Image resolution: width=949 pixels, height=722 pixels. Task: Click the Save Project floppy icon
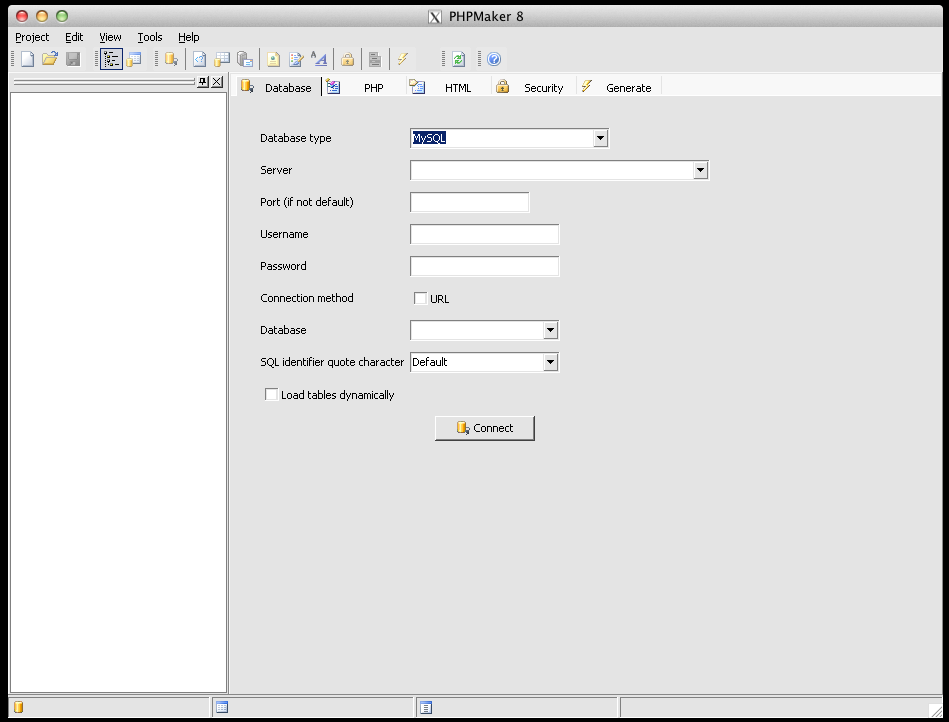[73, 59]
